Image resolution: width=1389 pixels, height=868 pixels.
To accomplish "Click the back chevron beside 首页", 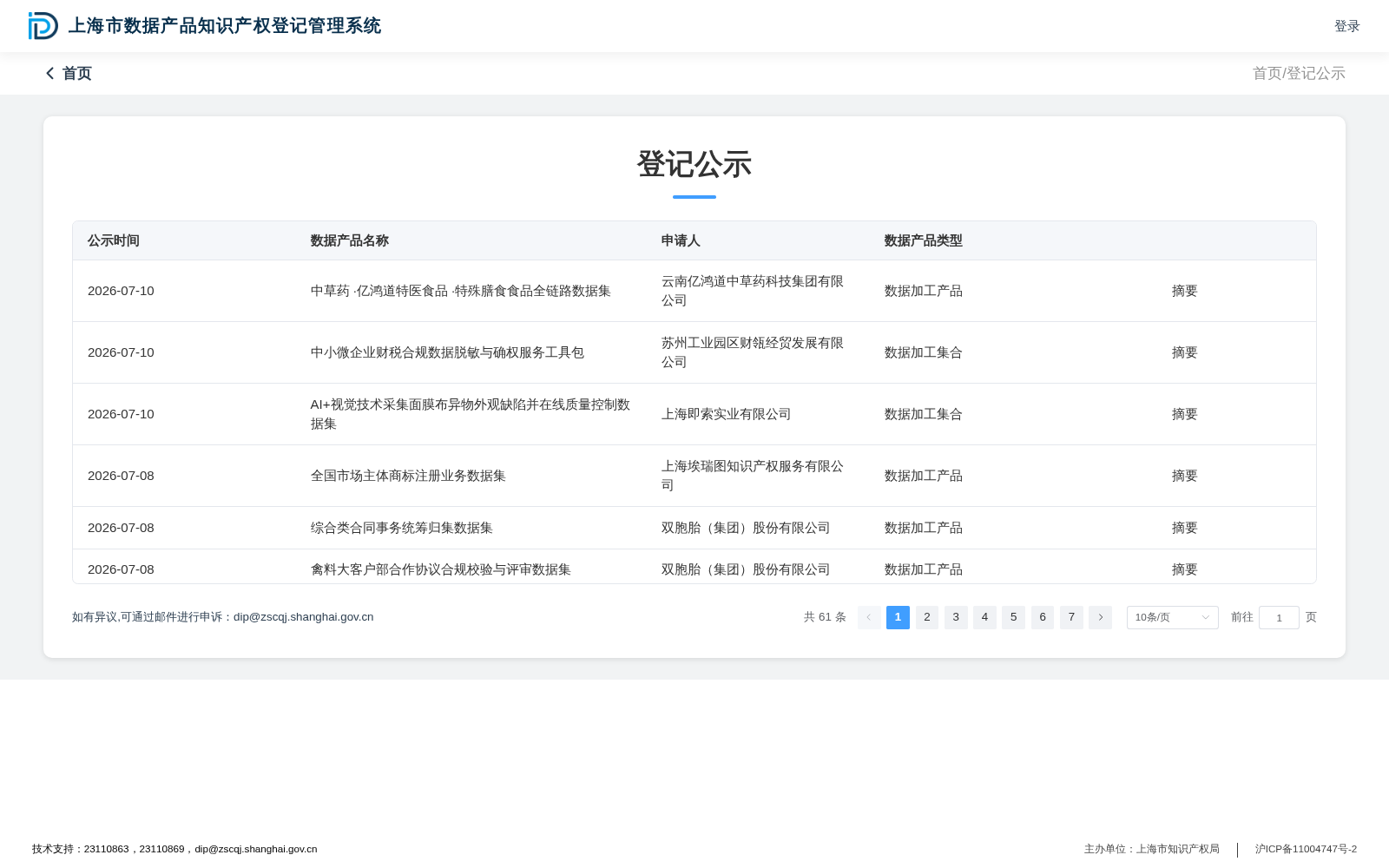I will click(50, 74).
